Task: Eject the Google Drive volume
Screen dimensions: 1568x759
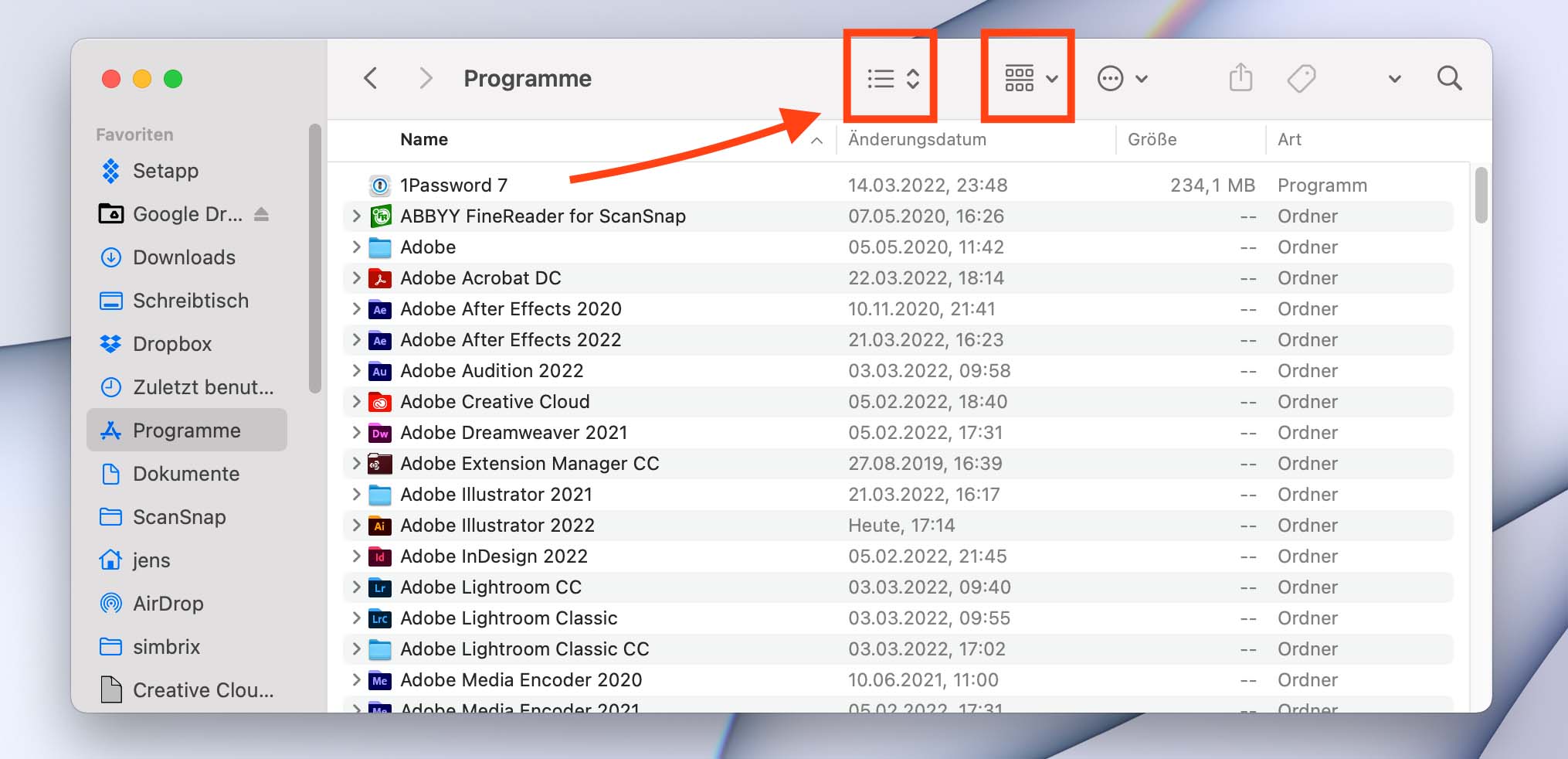Action: 261,214
